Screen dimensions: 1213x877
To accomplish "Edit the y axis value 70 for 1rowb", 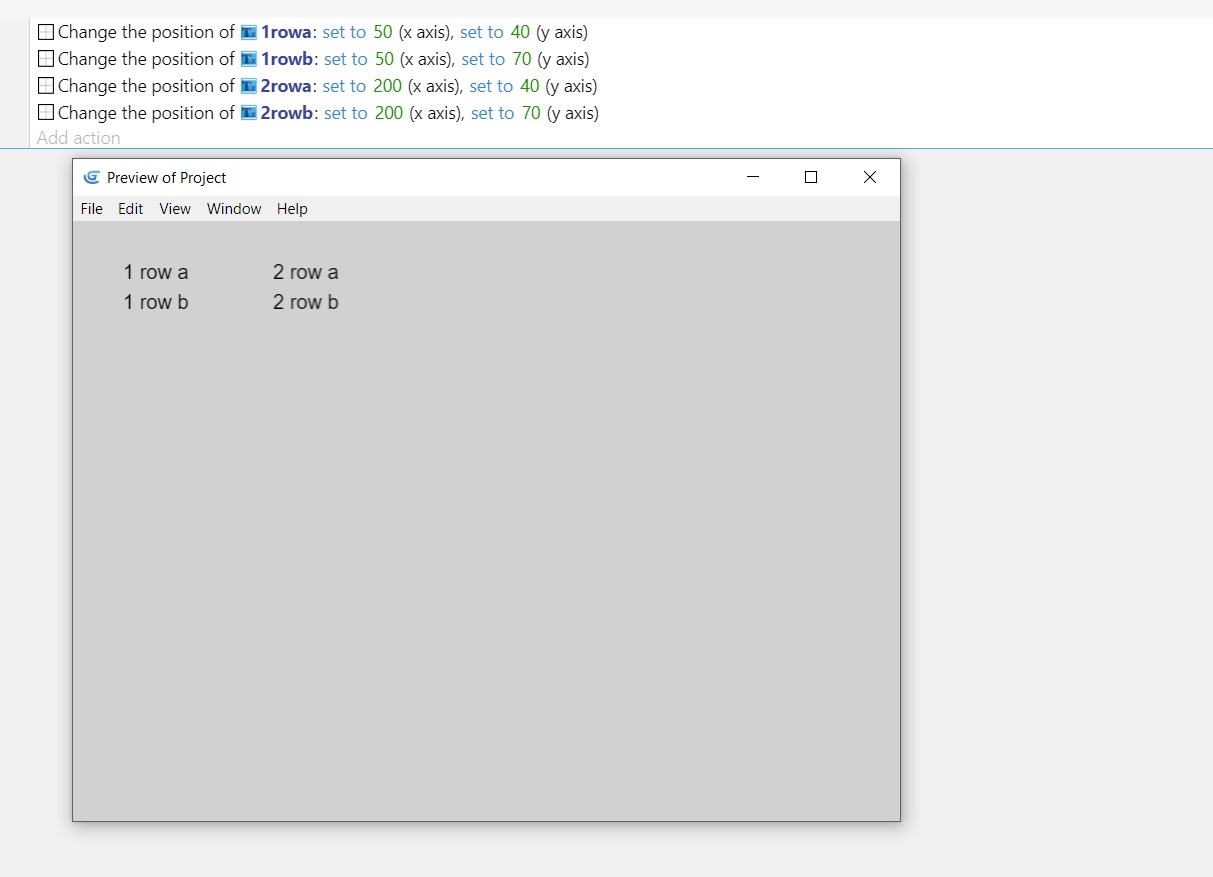I will (522, 59).
